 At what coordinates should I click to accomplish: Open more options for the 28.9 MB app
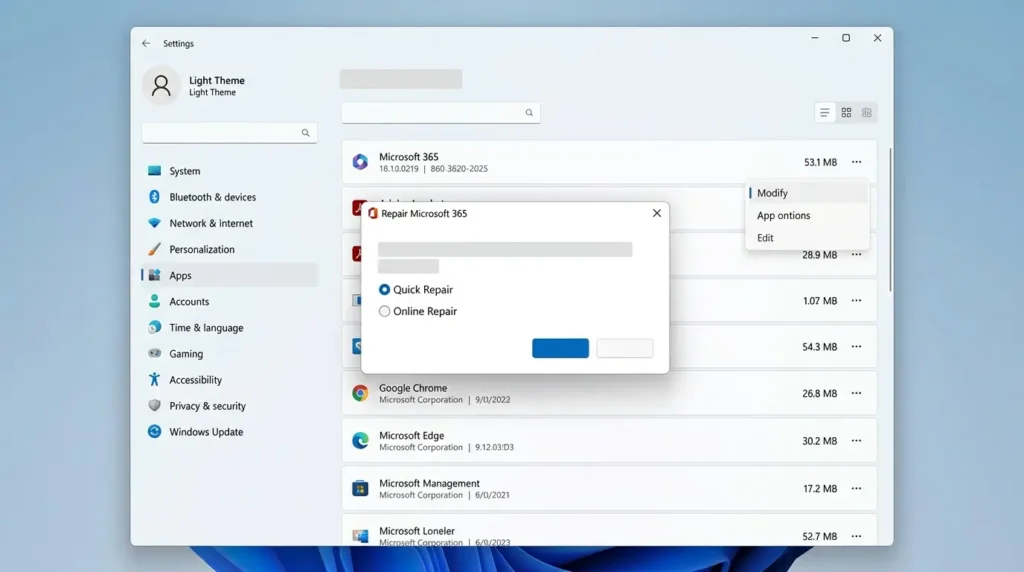pos(856,255)
